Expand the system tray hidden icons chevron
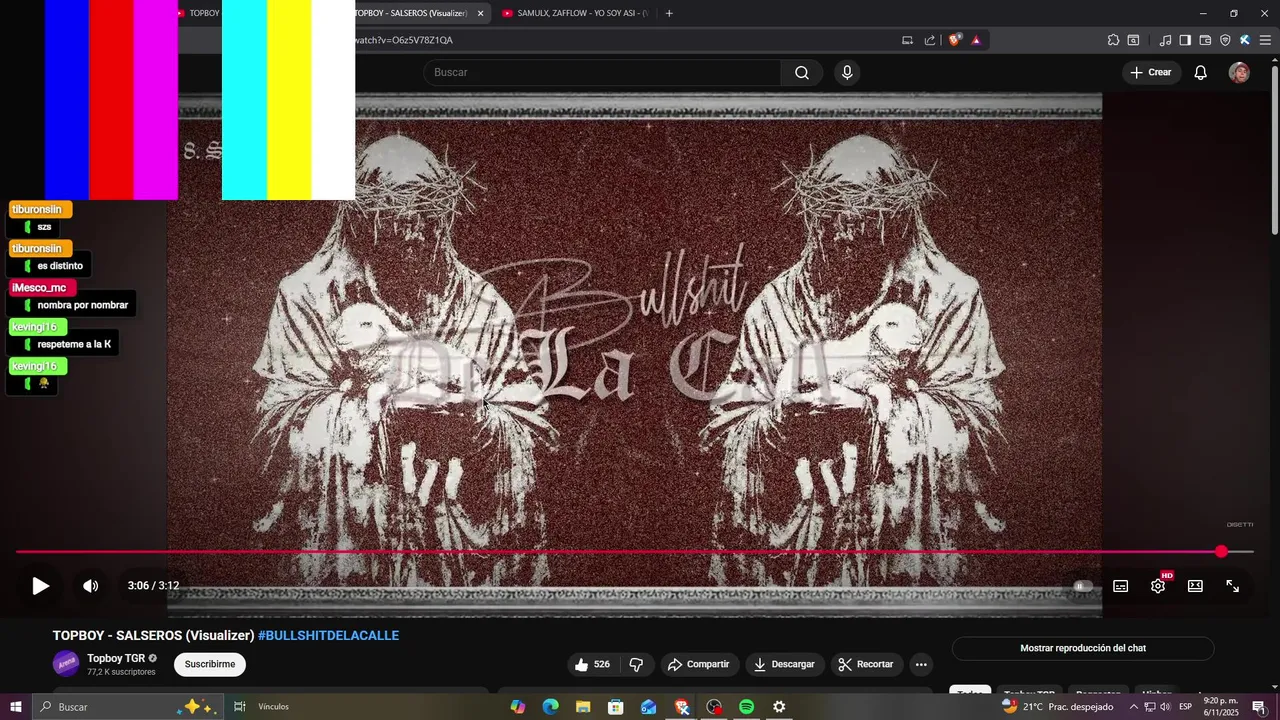The height and width of the screenshot is (720, 1280). coord(1133,706)
